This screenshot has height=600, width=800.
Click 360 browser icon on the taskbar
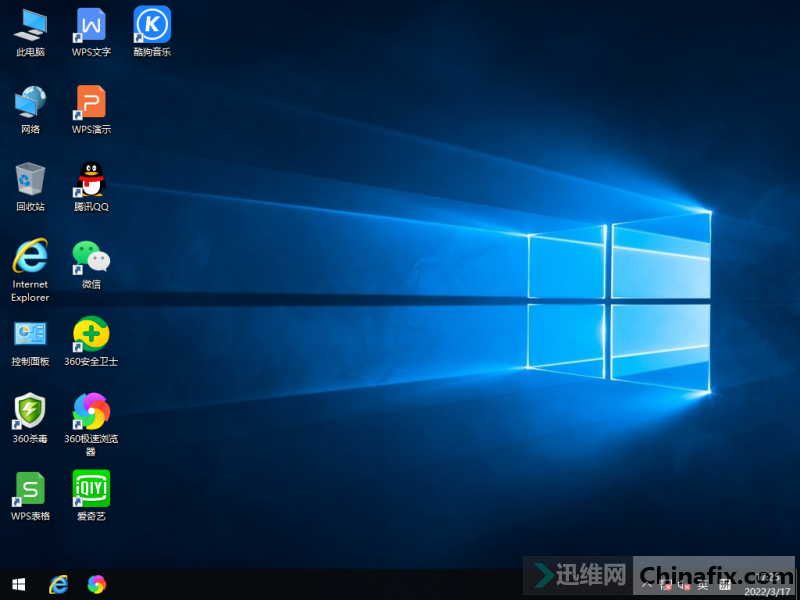(x=96, y=585)
